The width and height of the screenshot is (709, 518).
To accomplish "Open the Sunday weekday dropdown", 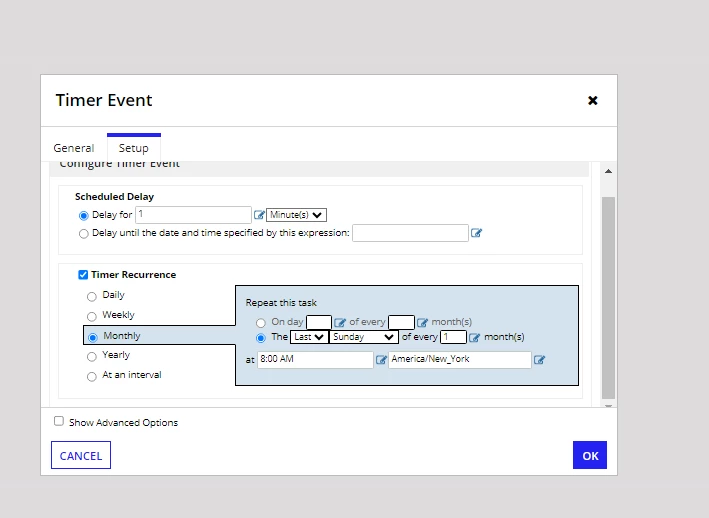I will tap(364, 337).
